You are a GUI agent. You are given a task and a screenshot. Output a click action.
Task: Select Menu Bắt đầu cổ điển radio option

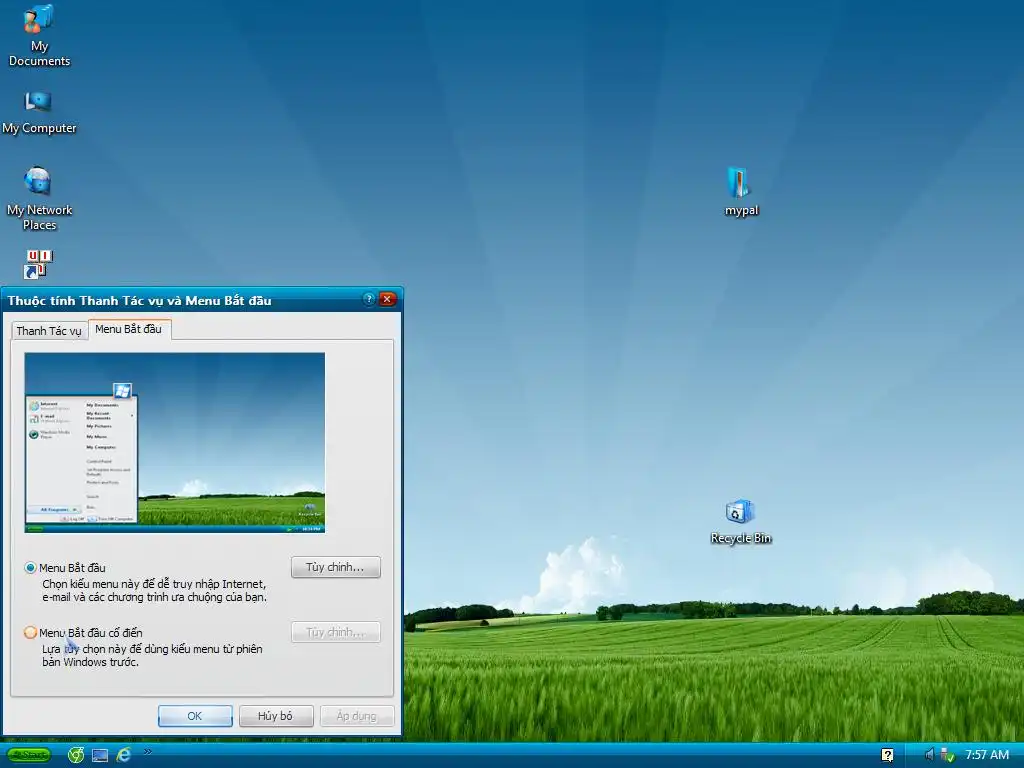tap(30, 632)
